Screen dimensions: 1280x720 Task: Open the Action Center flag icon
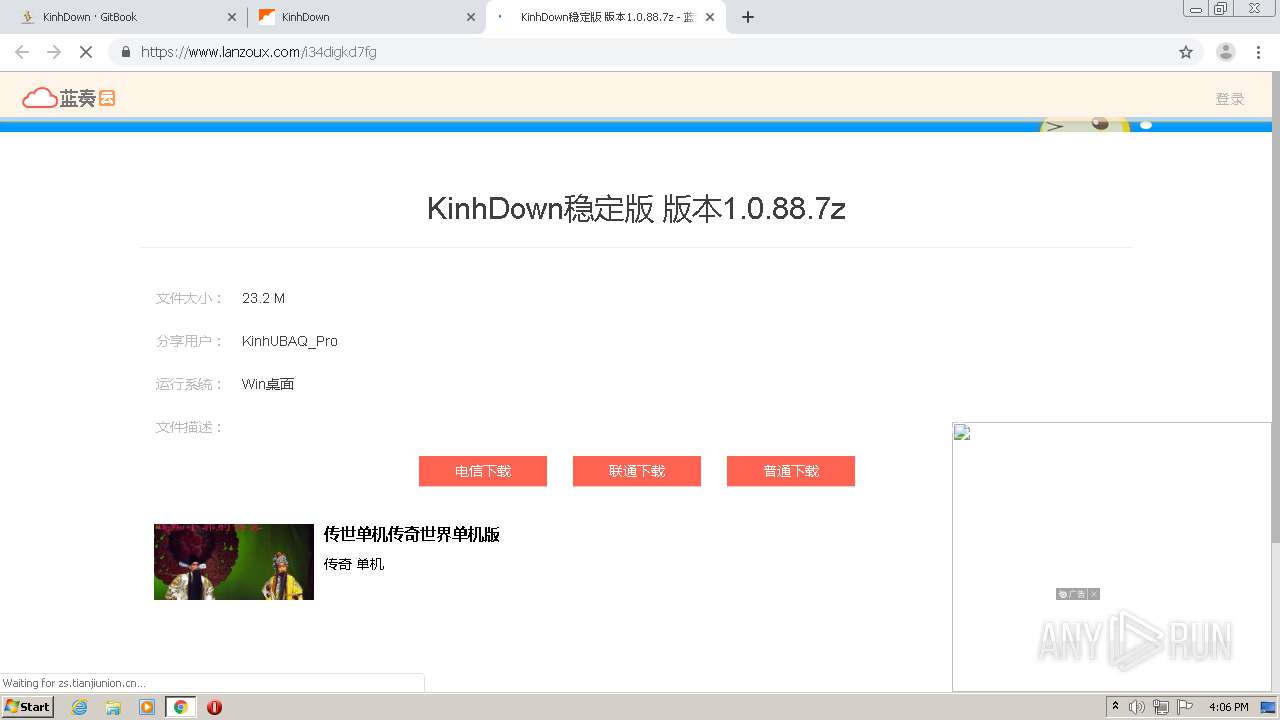(1185, 707)
